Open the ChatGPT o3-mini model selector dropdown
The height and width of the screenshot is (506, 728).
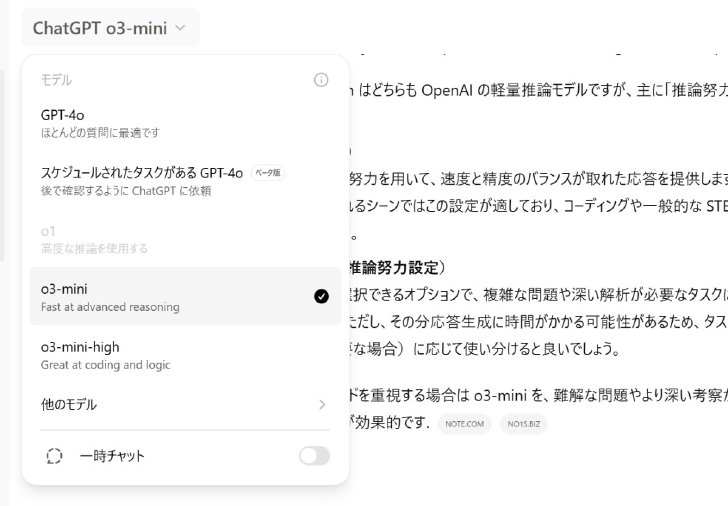tap(110, 28)
